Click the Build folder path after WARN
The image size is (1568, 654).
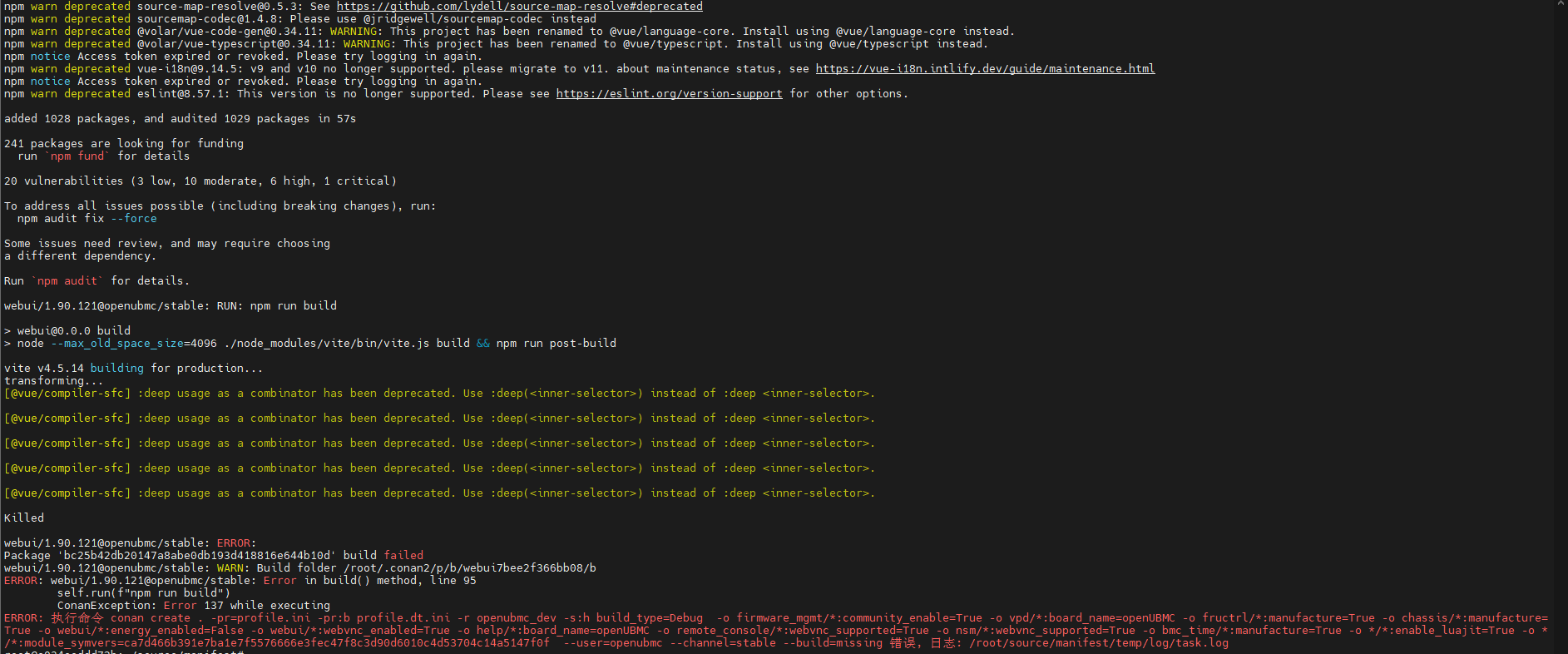coord(469,568)
